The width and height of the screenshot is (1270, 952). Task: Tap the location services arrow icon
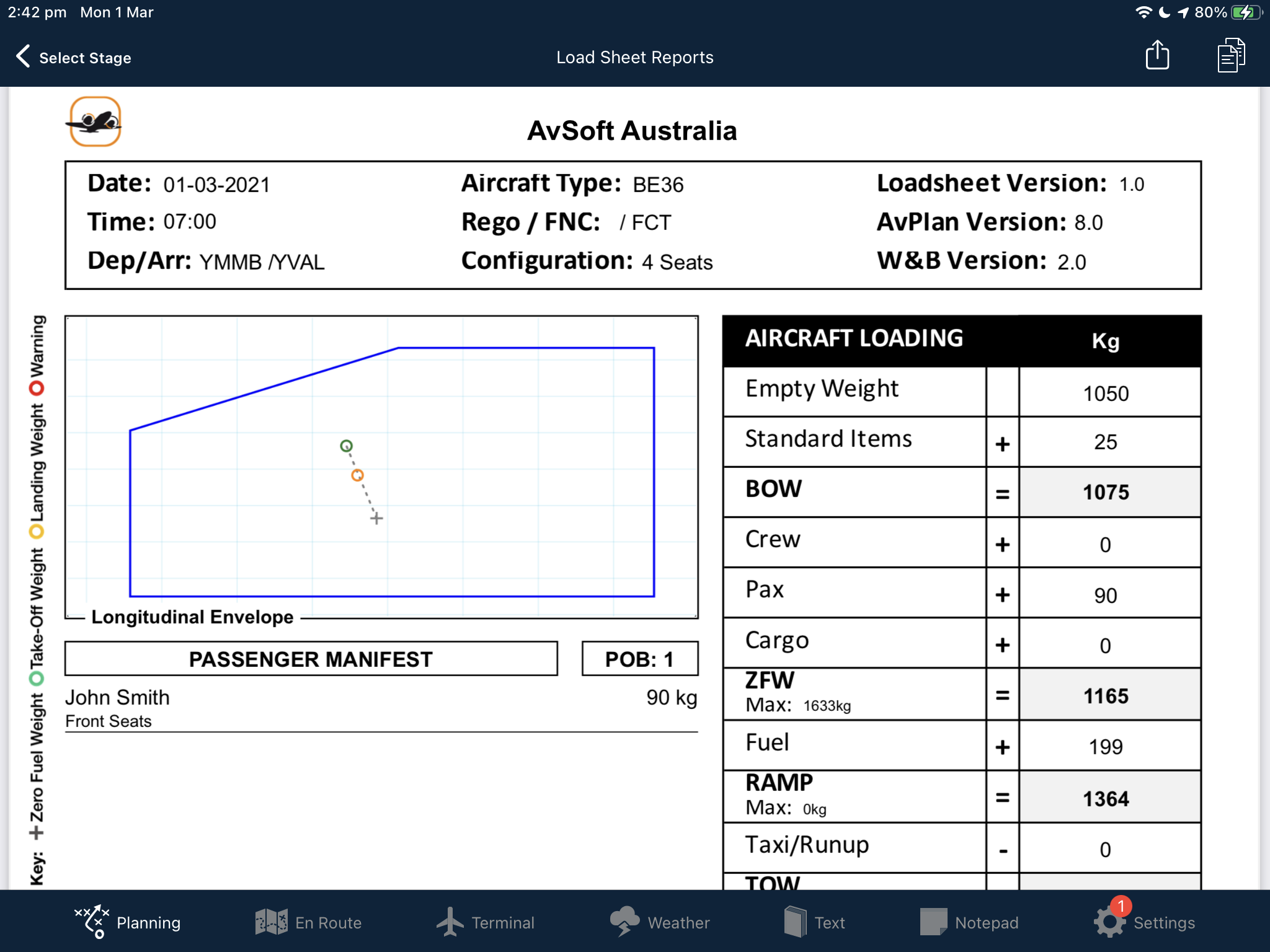pos(1183,12)
